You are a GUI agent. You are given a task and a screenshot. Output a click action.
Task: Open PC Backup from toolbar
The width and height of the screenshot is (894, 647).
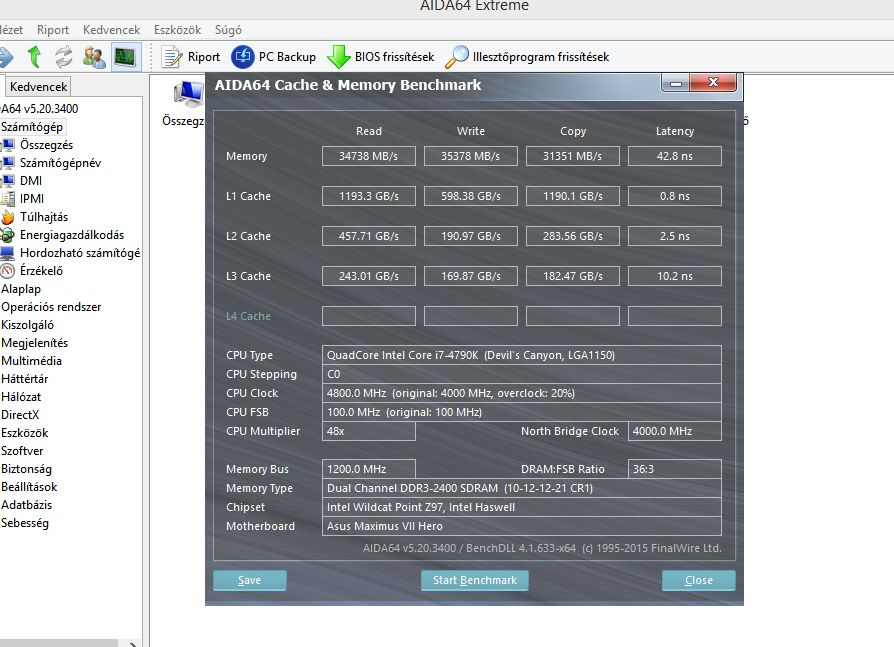[x=274, y=57]
